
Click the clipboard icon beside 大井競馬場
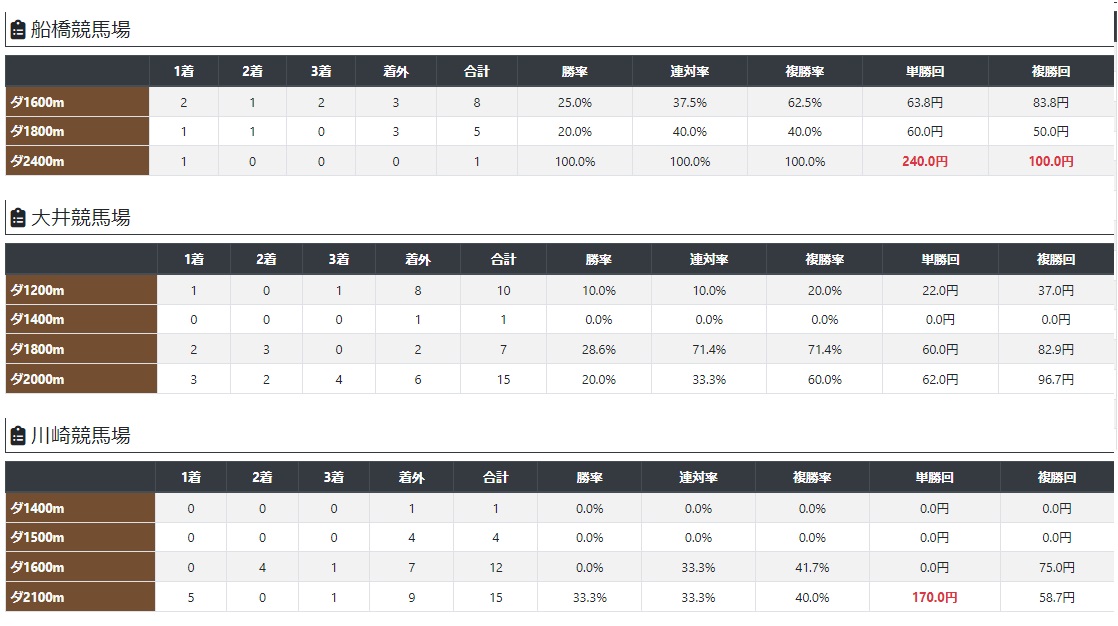pyautogui.click(x=17, y=217)
